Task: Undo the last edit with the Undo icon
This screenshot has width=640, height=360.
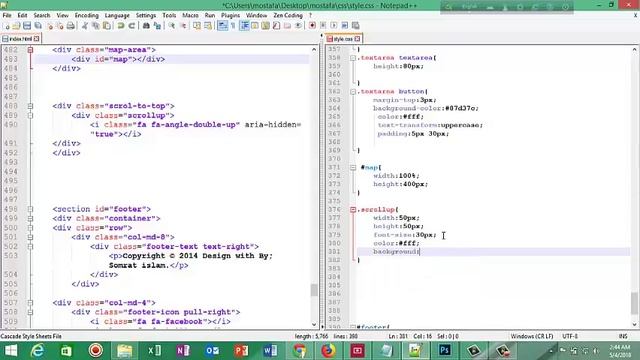Action: pos(121,26)
